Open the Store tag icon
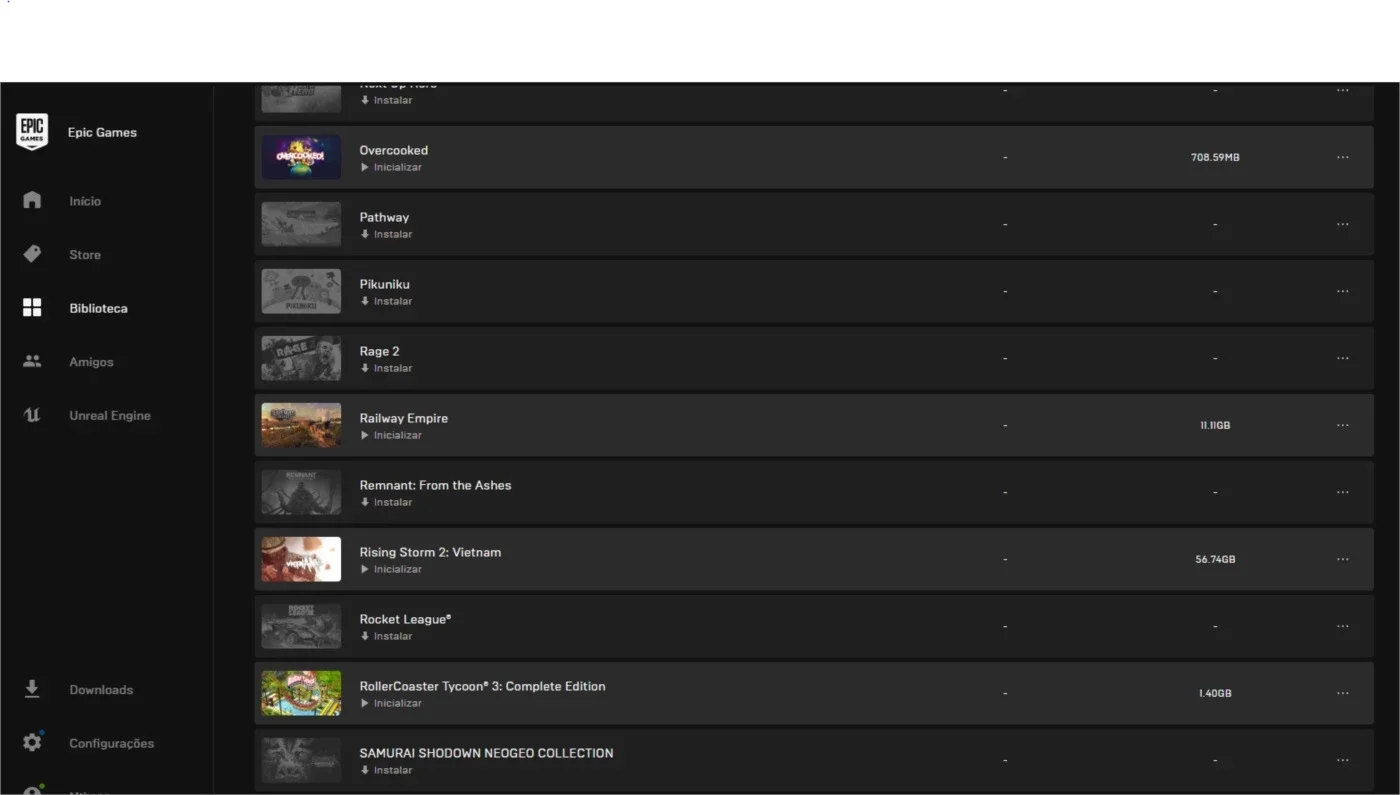Image resolution: width=1400 pixels, height=795 pixels. 32,254
